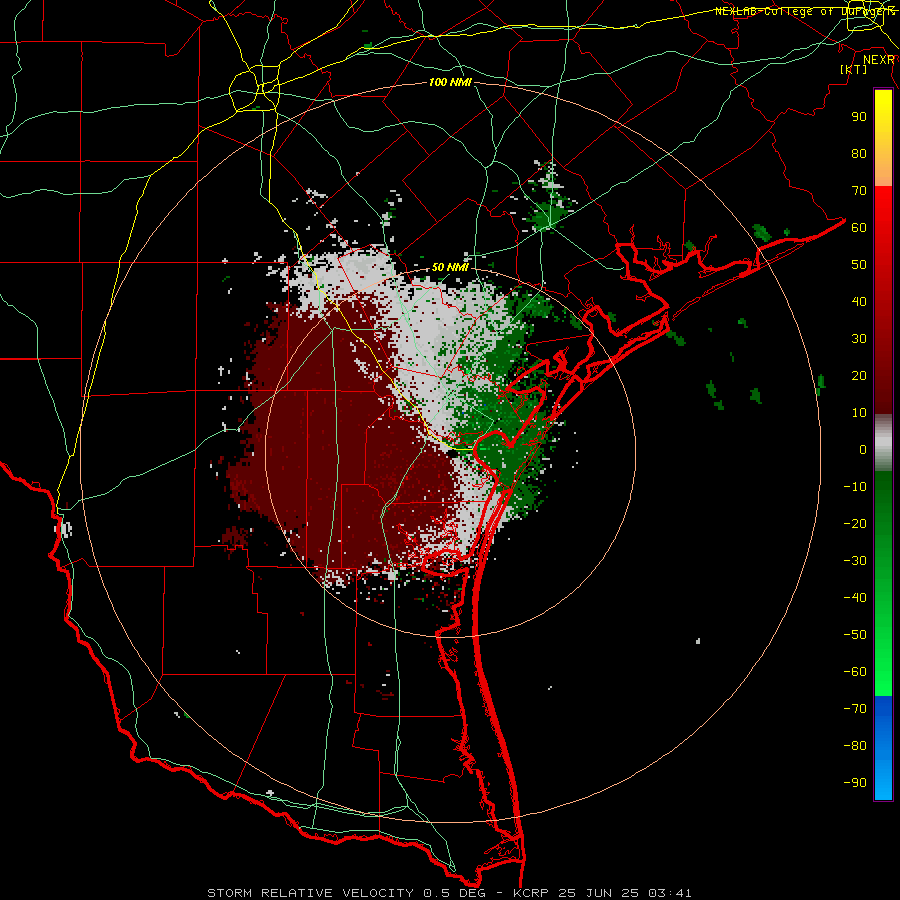This screenshot has height=900, width=900.
Task: Click the -40 label on velocity scale
Action: pos(855,598)
